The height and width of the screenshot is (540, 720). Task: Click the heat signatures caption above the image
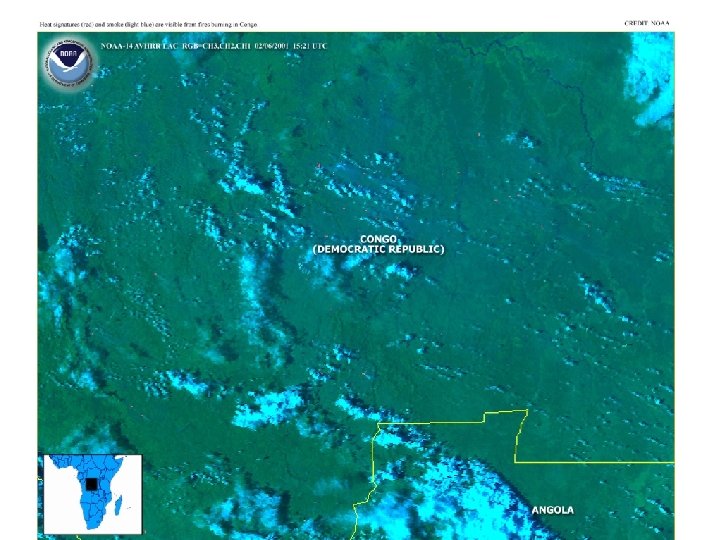click(x=148, y=24)
